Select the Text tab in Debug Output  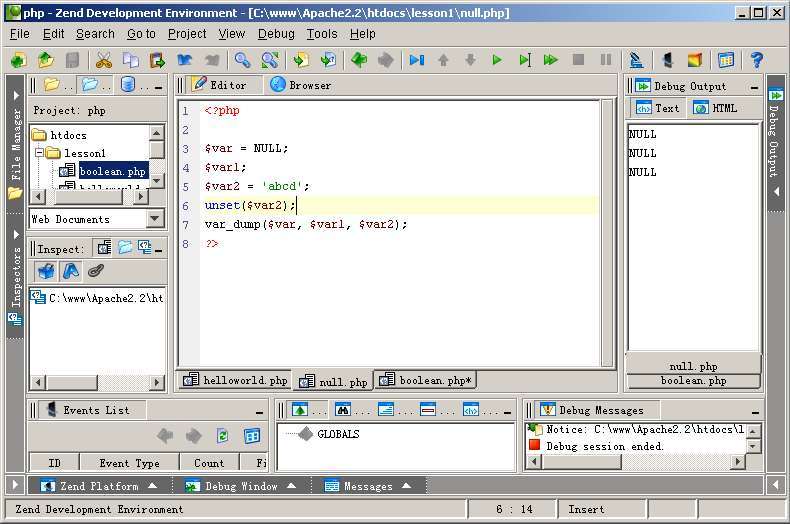pos(657,108)
